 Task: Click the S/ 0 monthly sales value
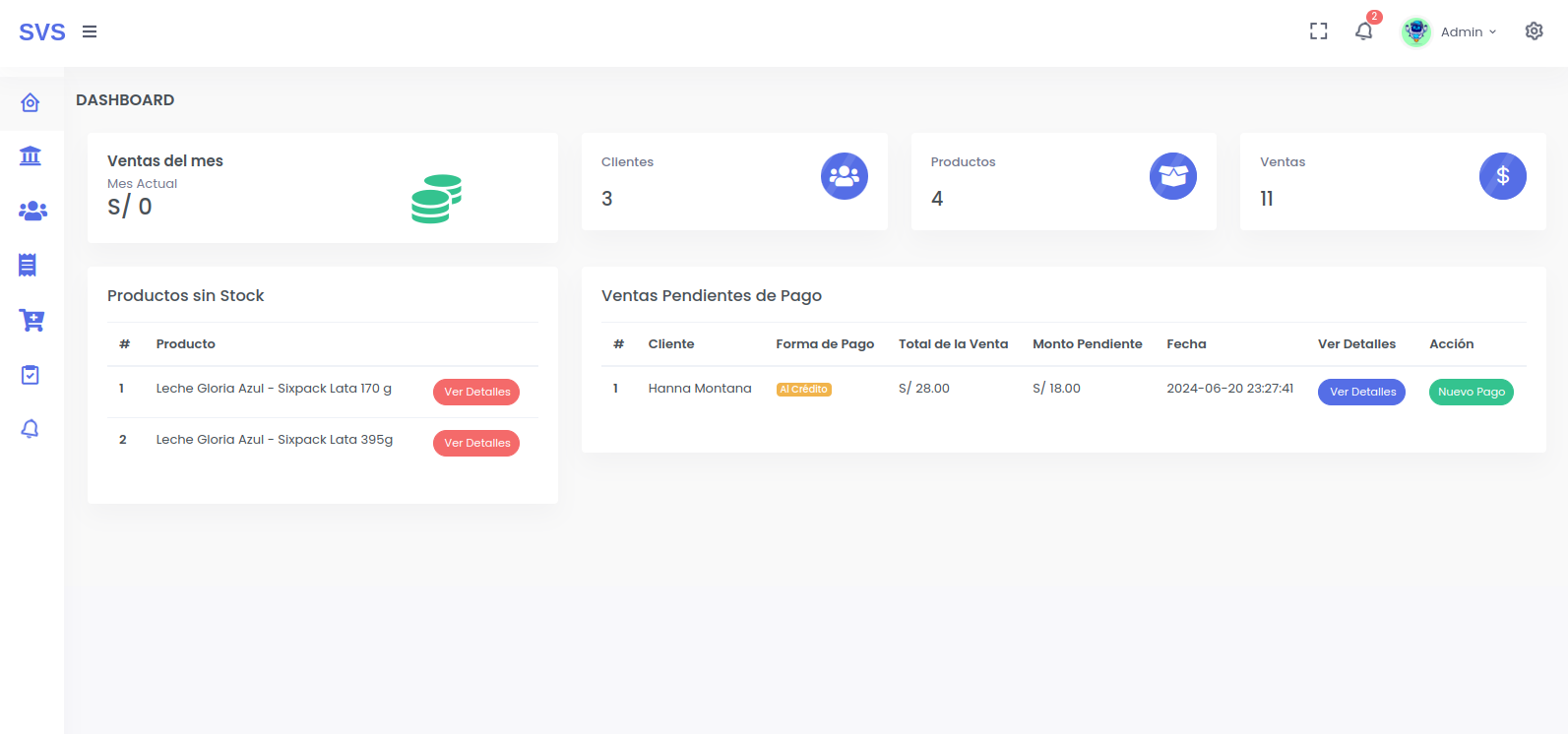pyautogui.click(x=130, y=207)
